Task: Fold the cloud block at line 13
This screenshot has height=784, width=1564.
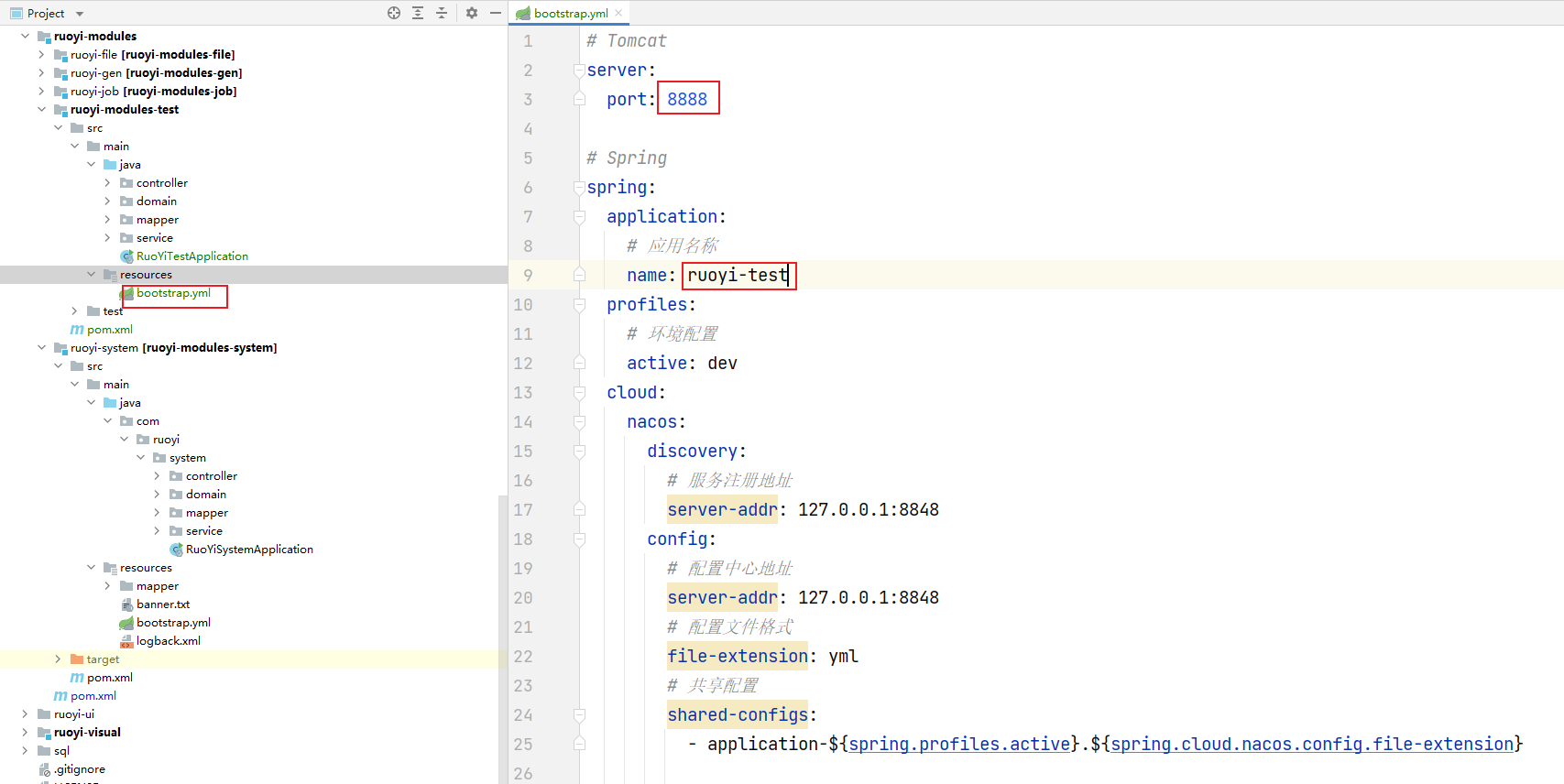Action: point(579,392)
